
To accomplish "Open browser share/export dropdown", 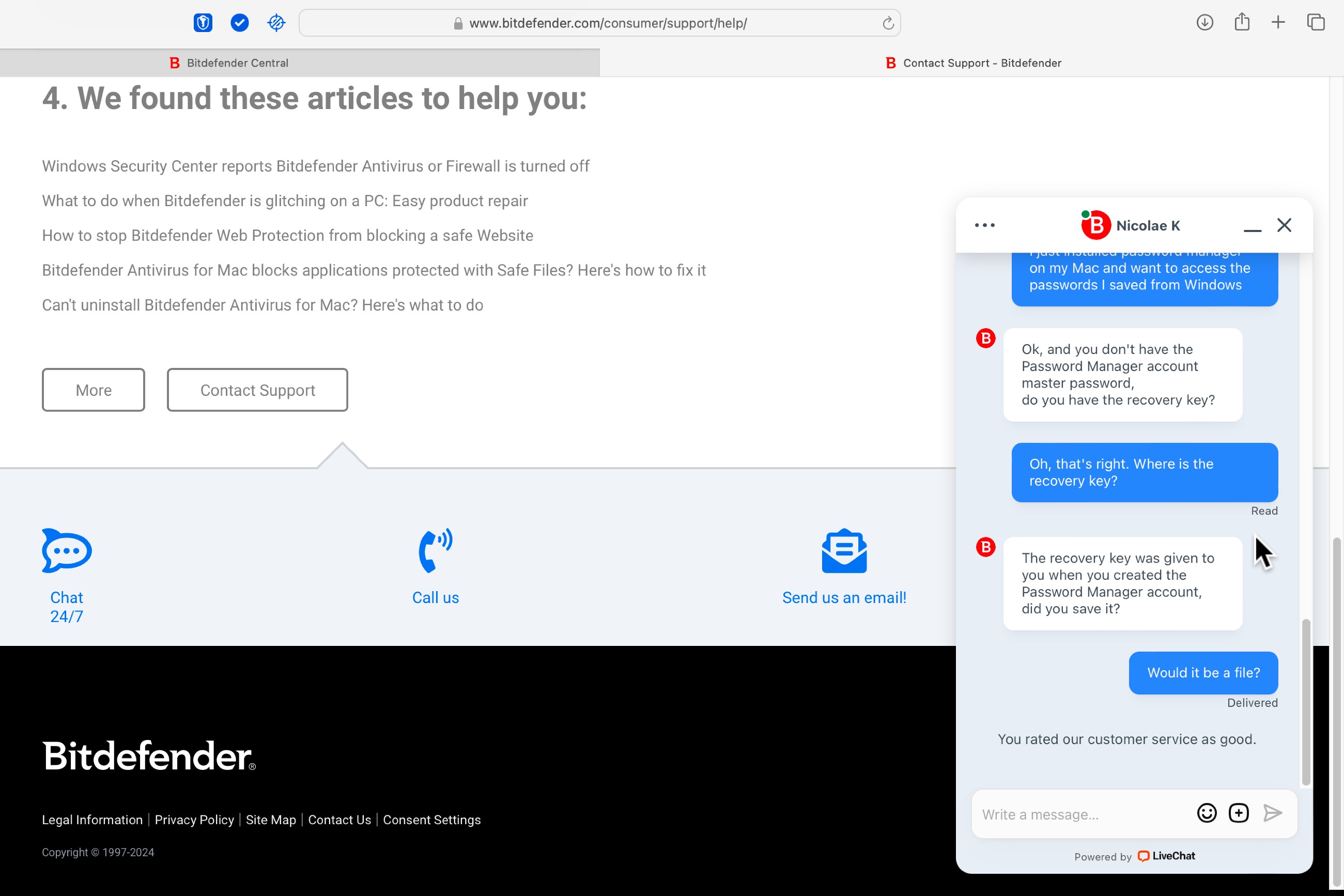I will [x=1241, y=22].
